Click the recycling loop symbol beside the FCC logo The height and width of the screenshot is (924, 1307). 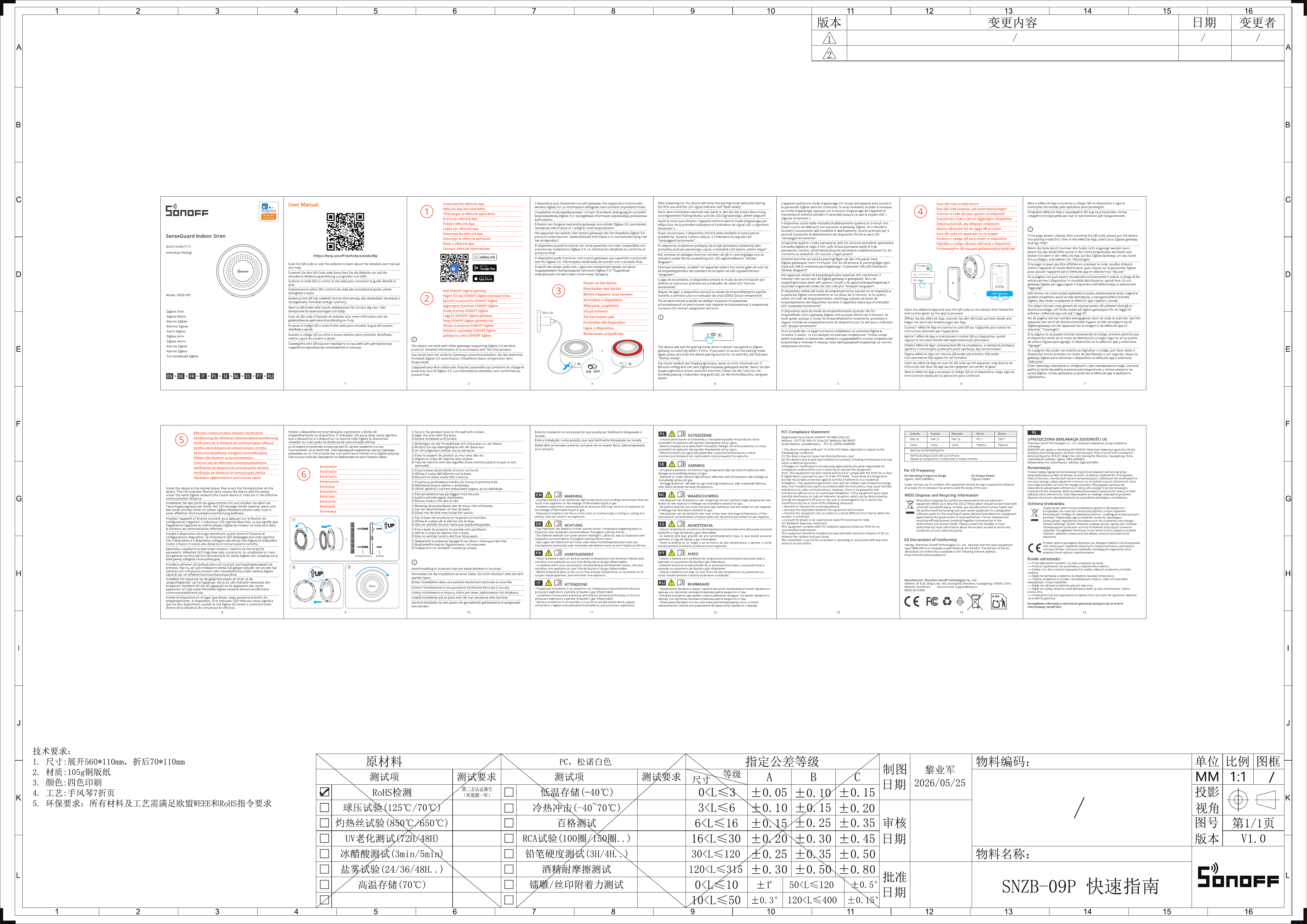[947, 601]
